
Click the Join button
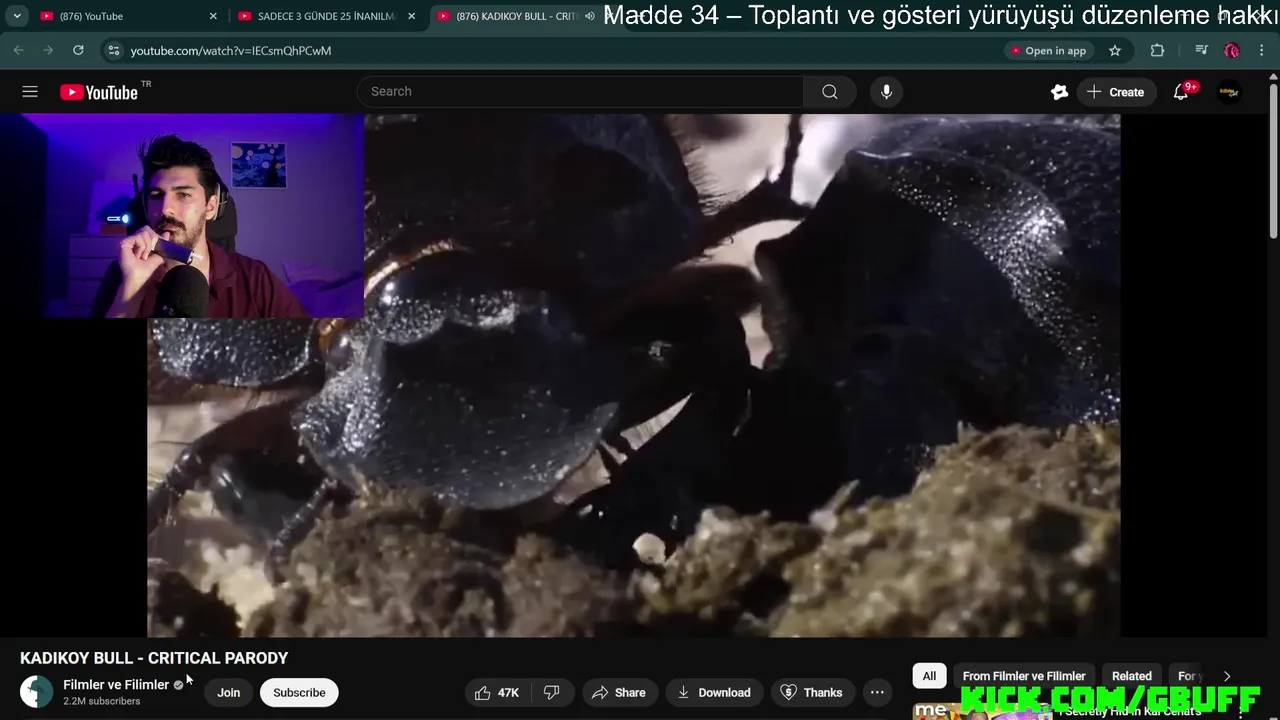click(229, 693)
